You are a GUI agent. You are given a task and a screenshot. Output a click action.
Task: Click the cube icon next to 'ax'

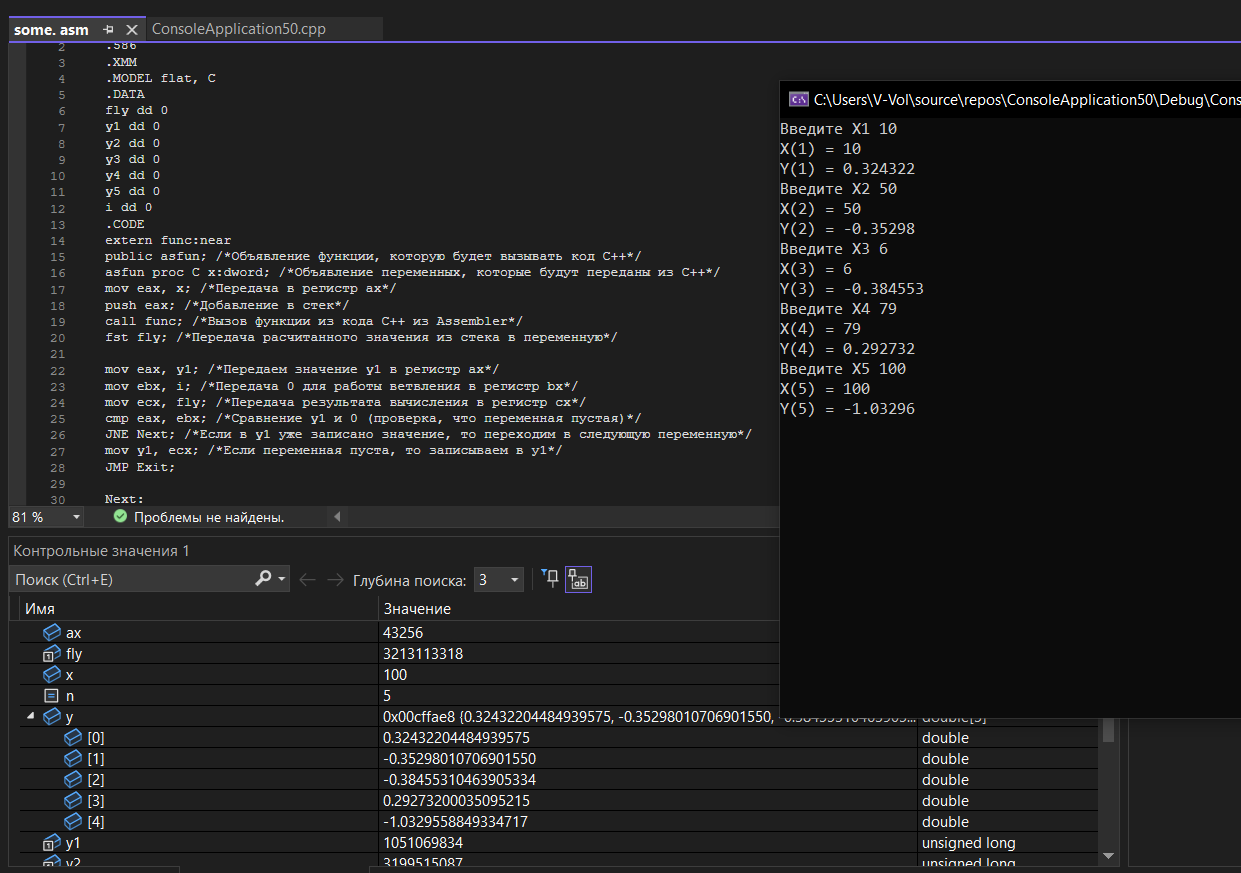[51, 633]
